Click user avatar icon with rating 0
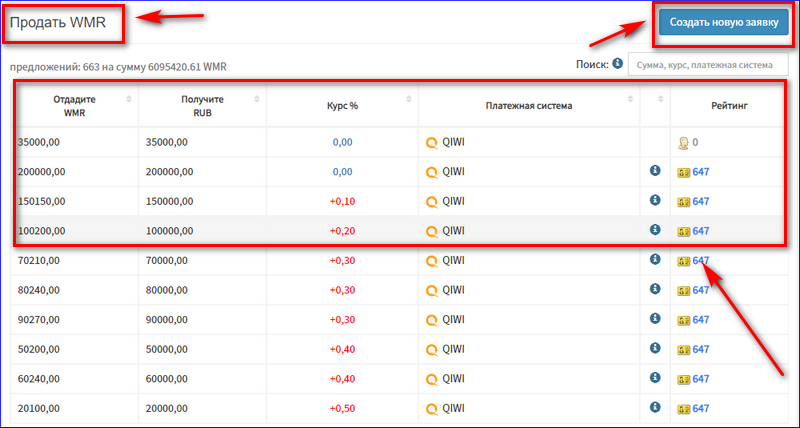800x428 pixels. 683,143
